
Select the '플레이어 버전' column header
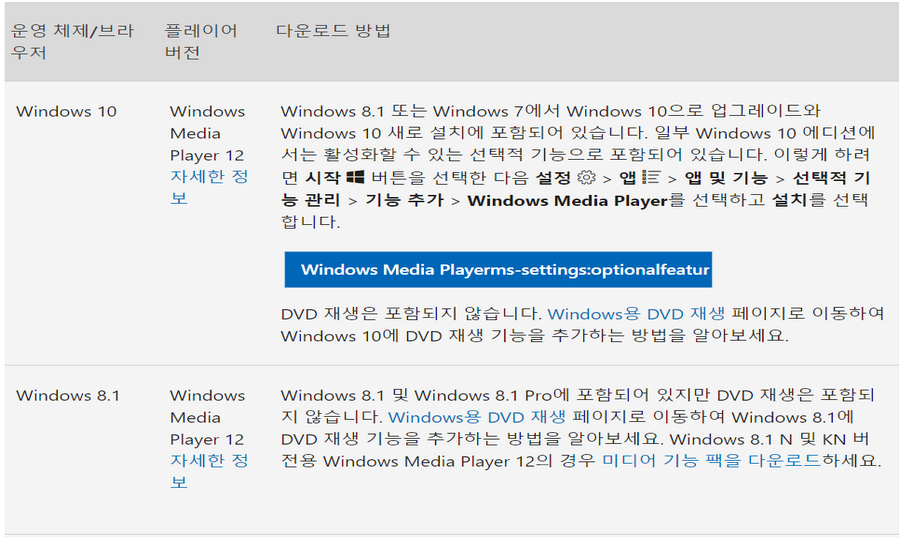point(201,41)
